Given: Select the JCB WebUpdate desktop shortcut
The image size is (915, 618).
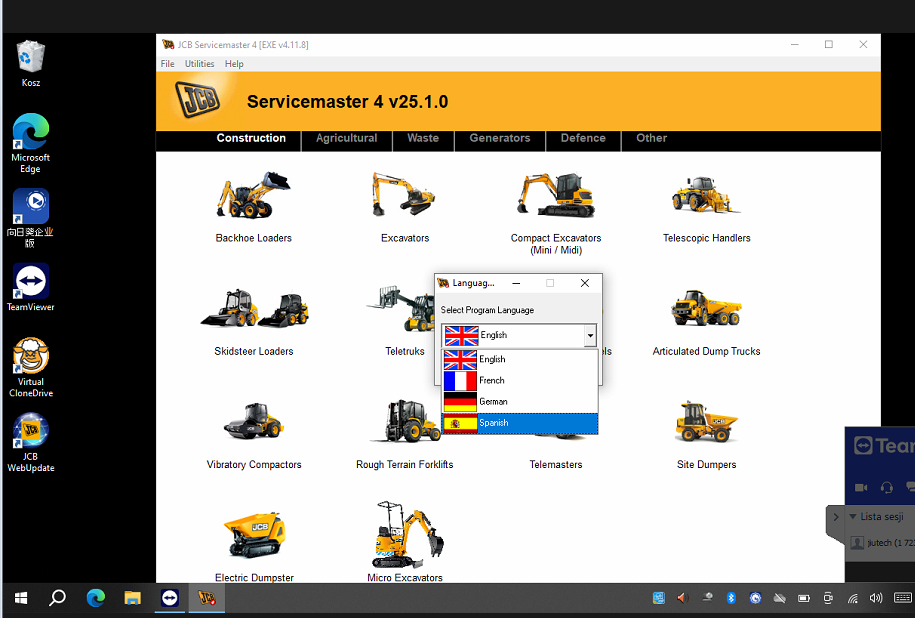Looking at the screenshot, I should tap(31, 442).
